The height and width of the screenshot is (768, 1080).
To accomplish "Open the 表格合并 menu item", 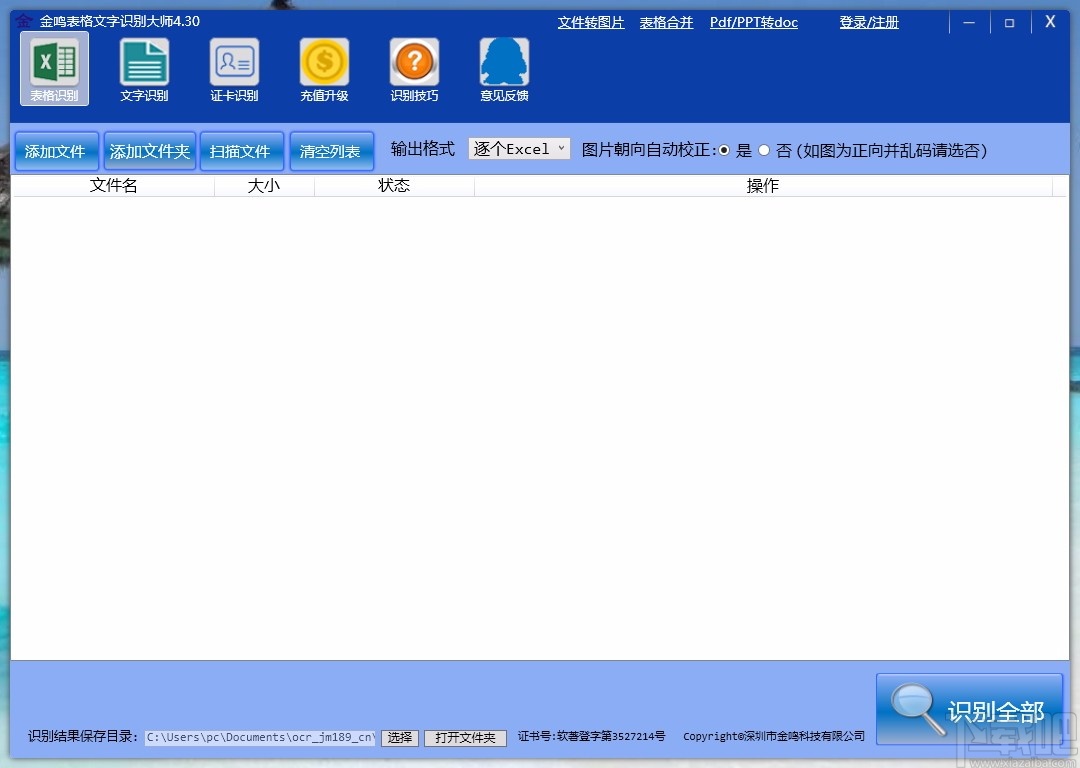I will pos(666,22).
